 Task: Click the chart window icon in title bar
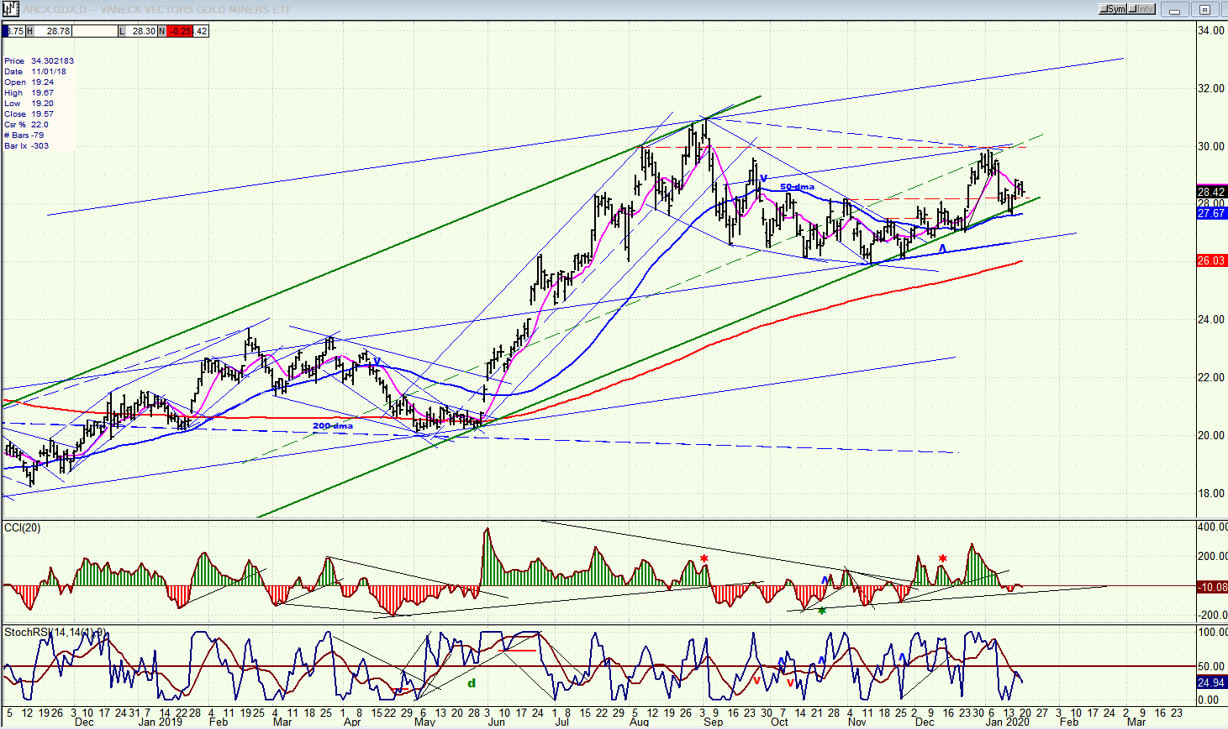click(x=8, y=10)
